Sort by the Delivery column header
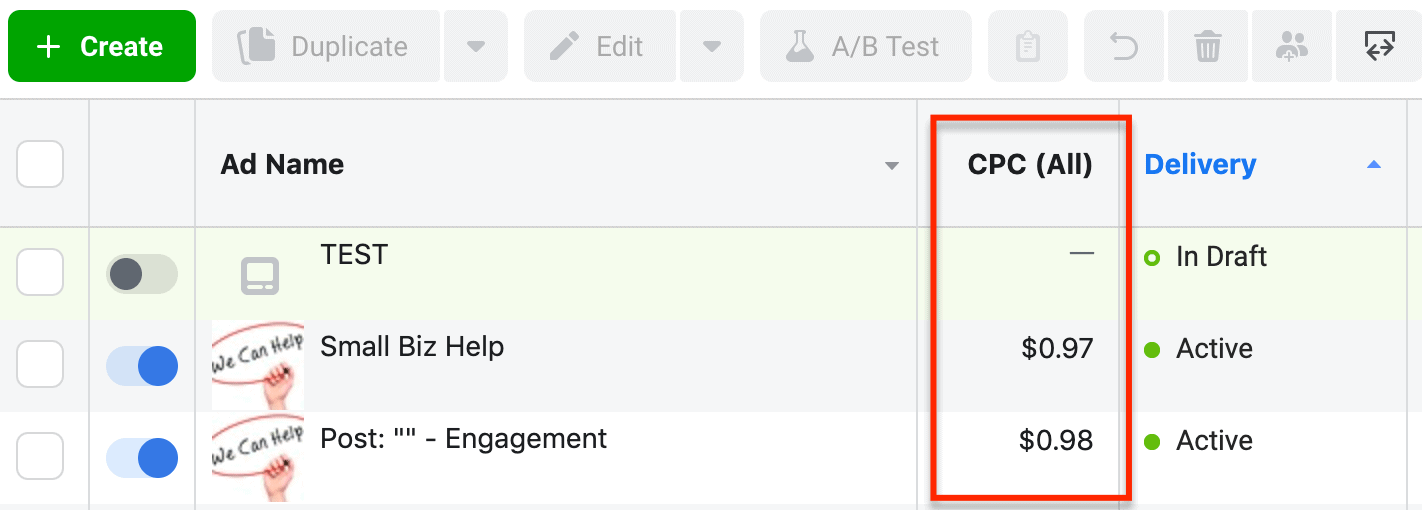The height and width of the screenshot is (510, 1422). [1200, 164]
